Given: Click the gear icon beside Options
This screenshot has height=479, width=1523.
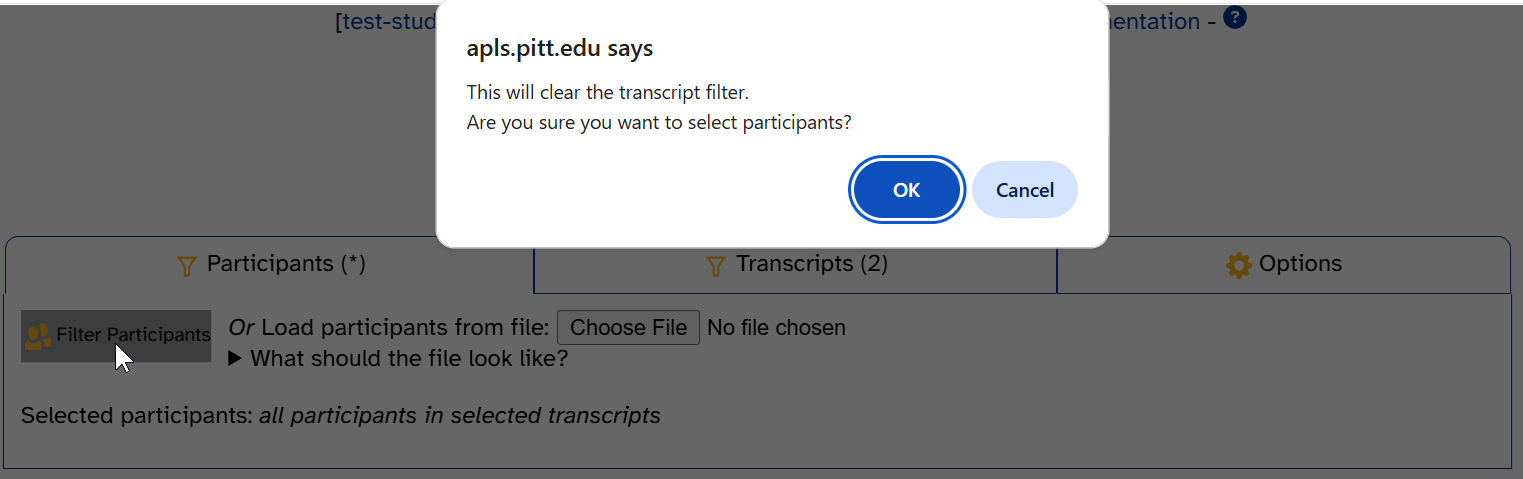Looking at the screenshot, I should pyautogui.click(x=1238, y=265).
